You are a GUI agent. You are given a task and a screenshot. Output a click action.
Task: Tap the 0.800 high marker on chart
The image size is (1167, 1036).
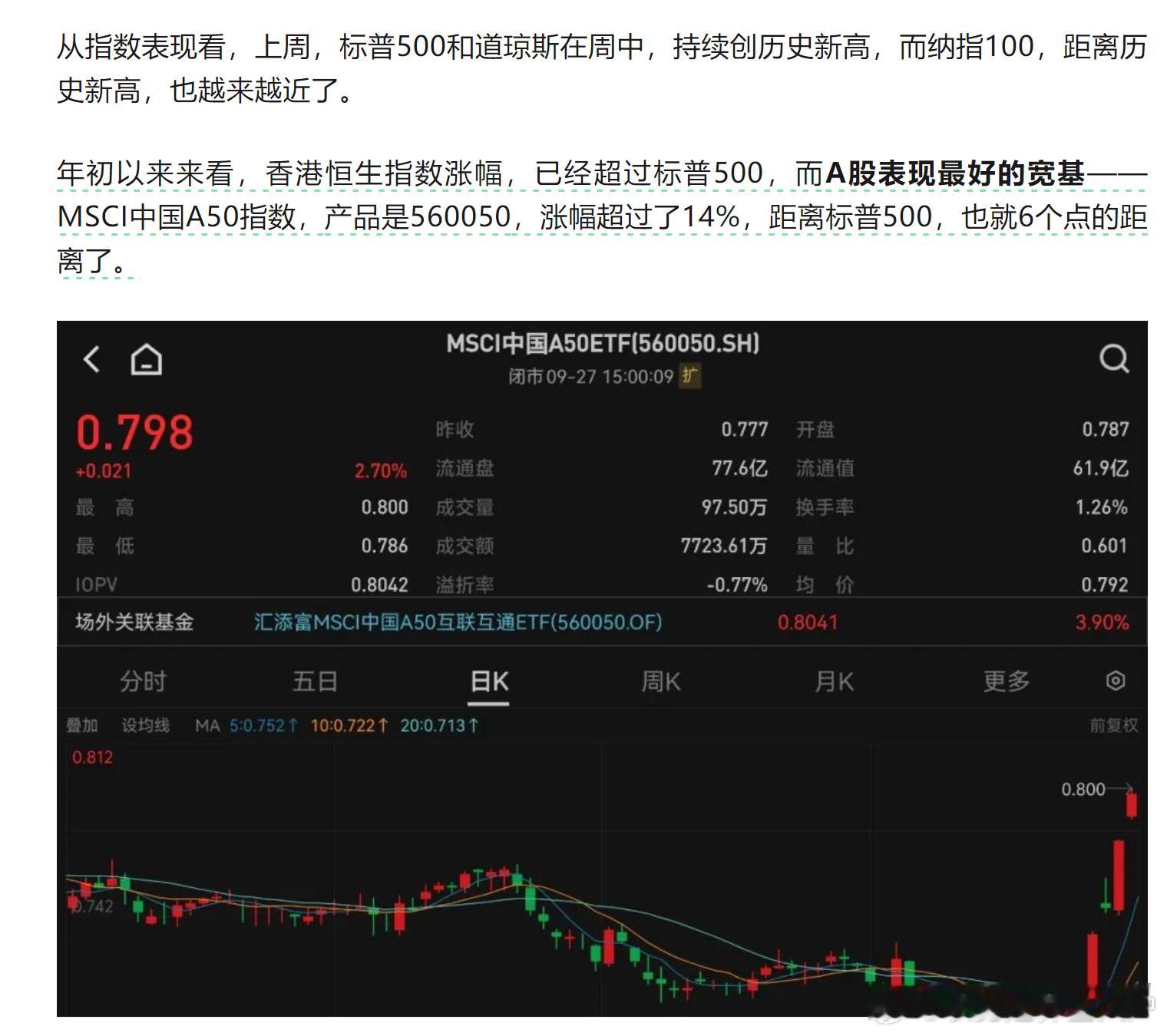click(x=1083, y=789)
